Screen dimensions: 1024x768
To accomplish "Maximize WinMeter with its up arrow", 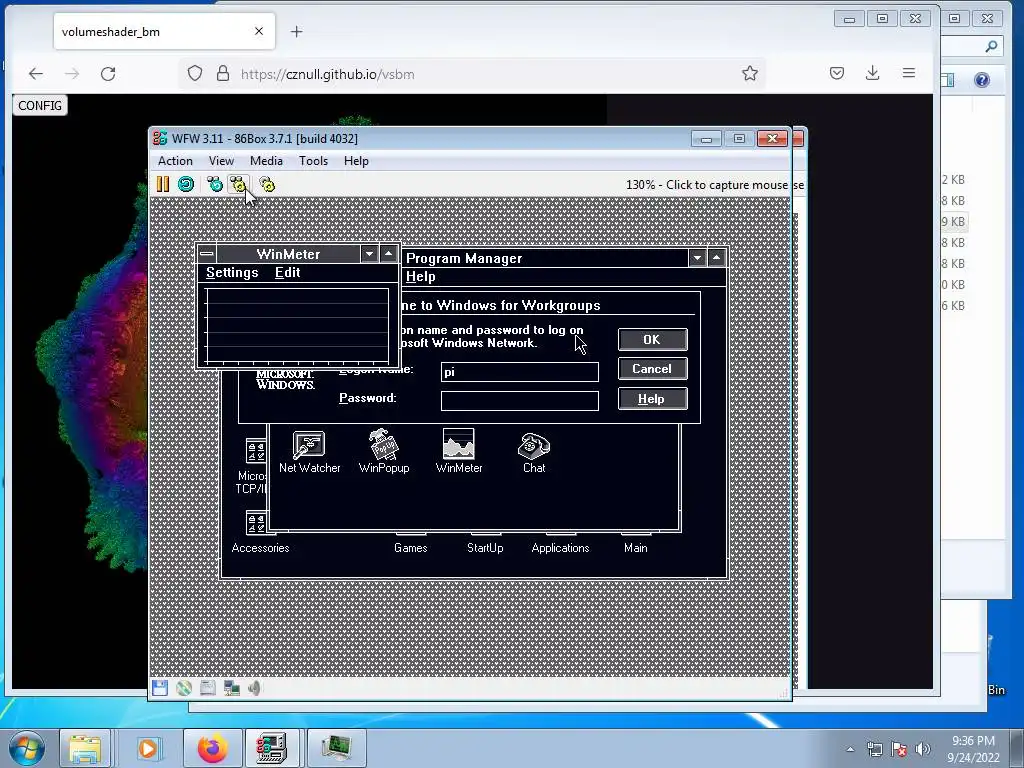I will coord(389,253).
